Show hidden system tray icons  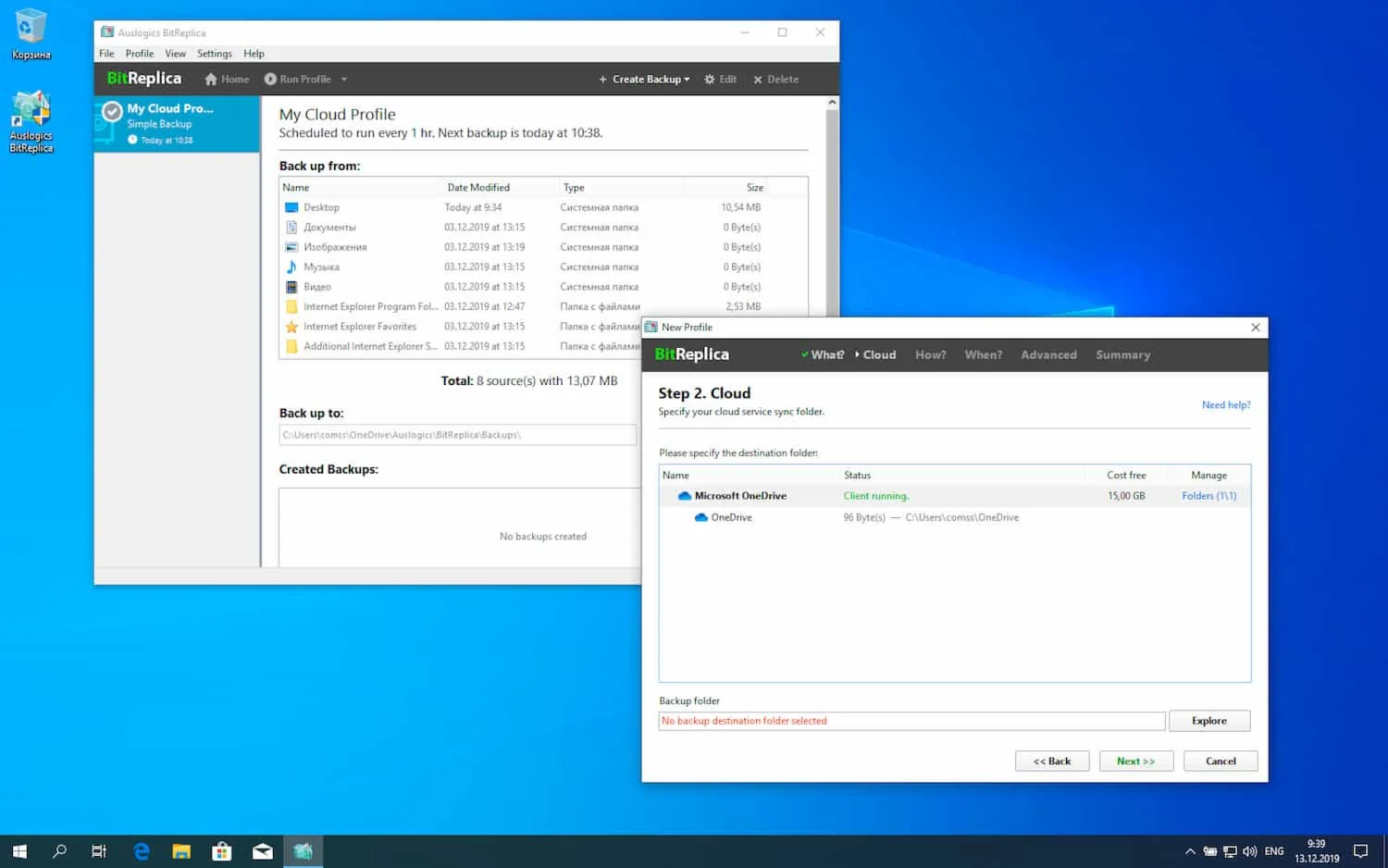[x=1190, y=851]
